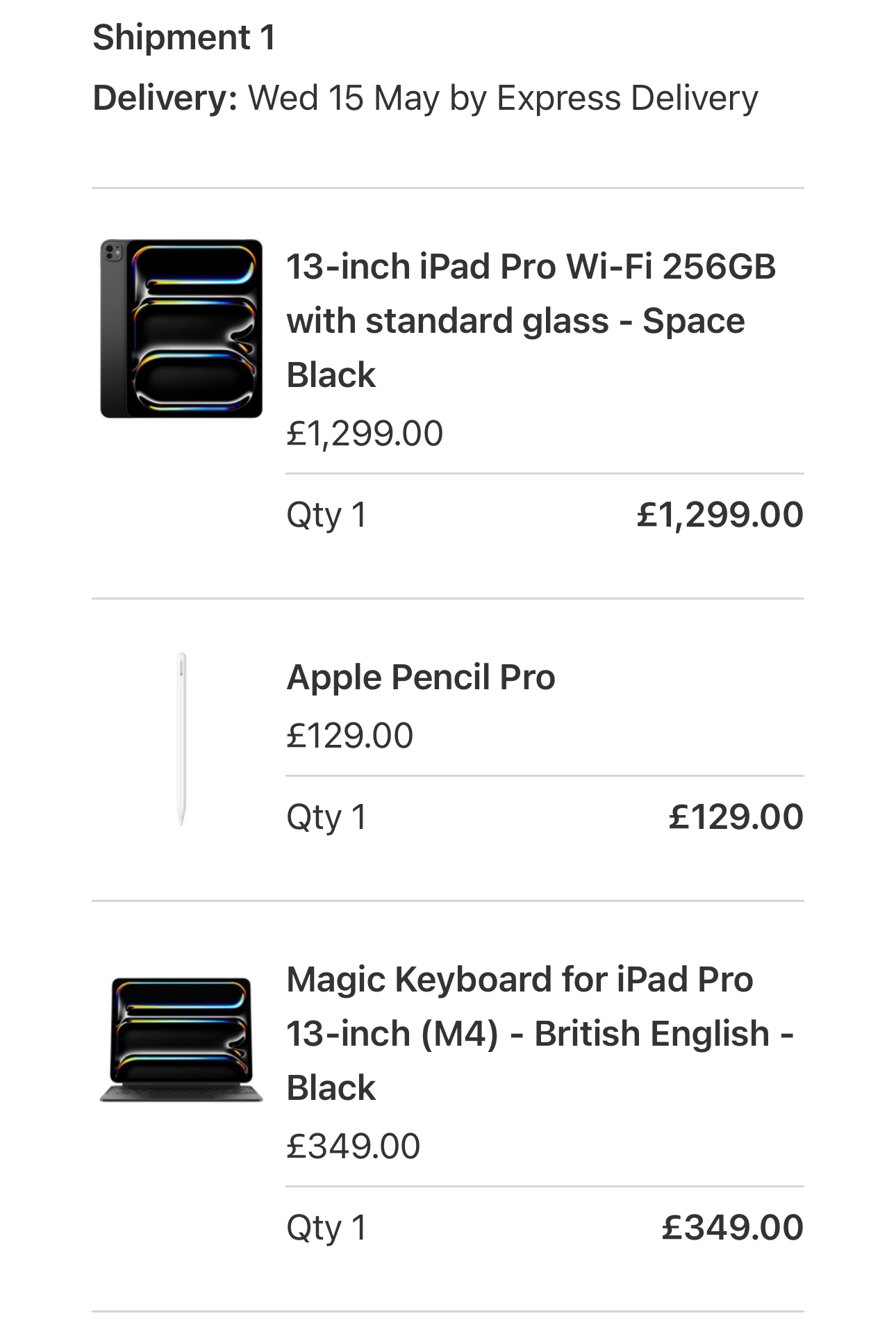Click the iPad Pro unit price £1,299.00
The image size is (896, 1341).
click(x=365, y=434)
